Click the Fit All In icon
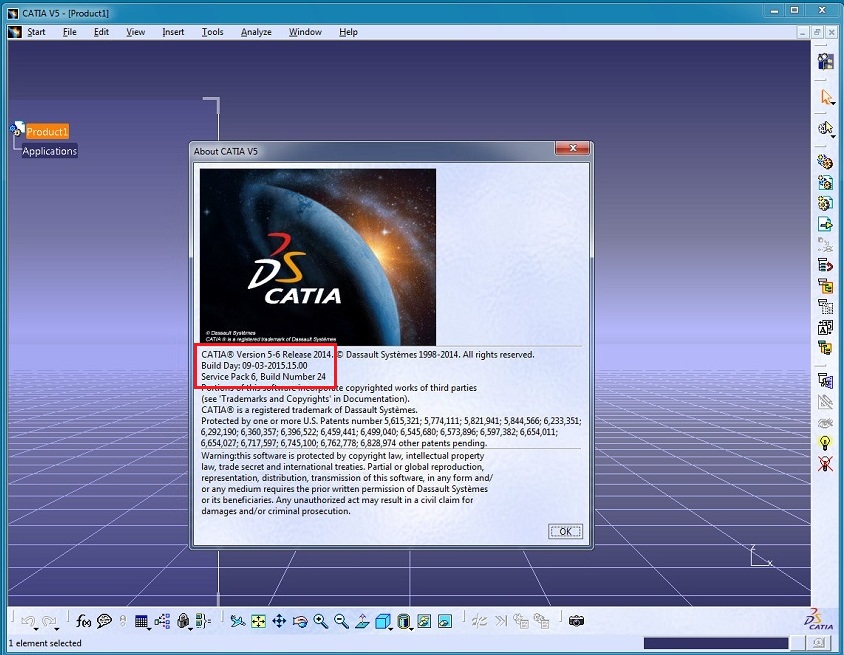Viewport: 844px width, 655px height. [x=258, y=621]
